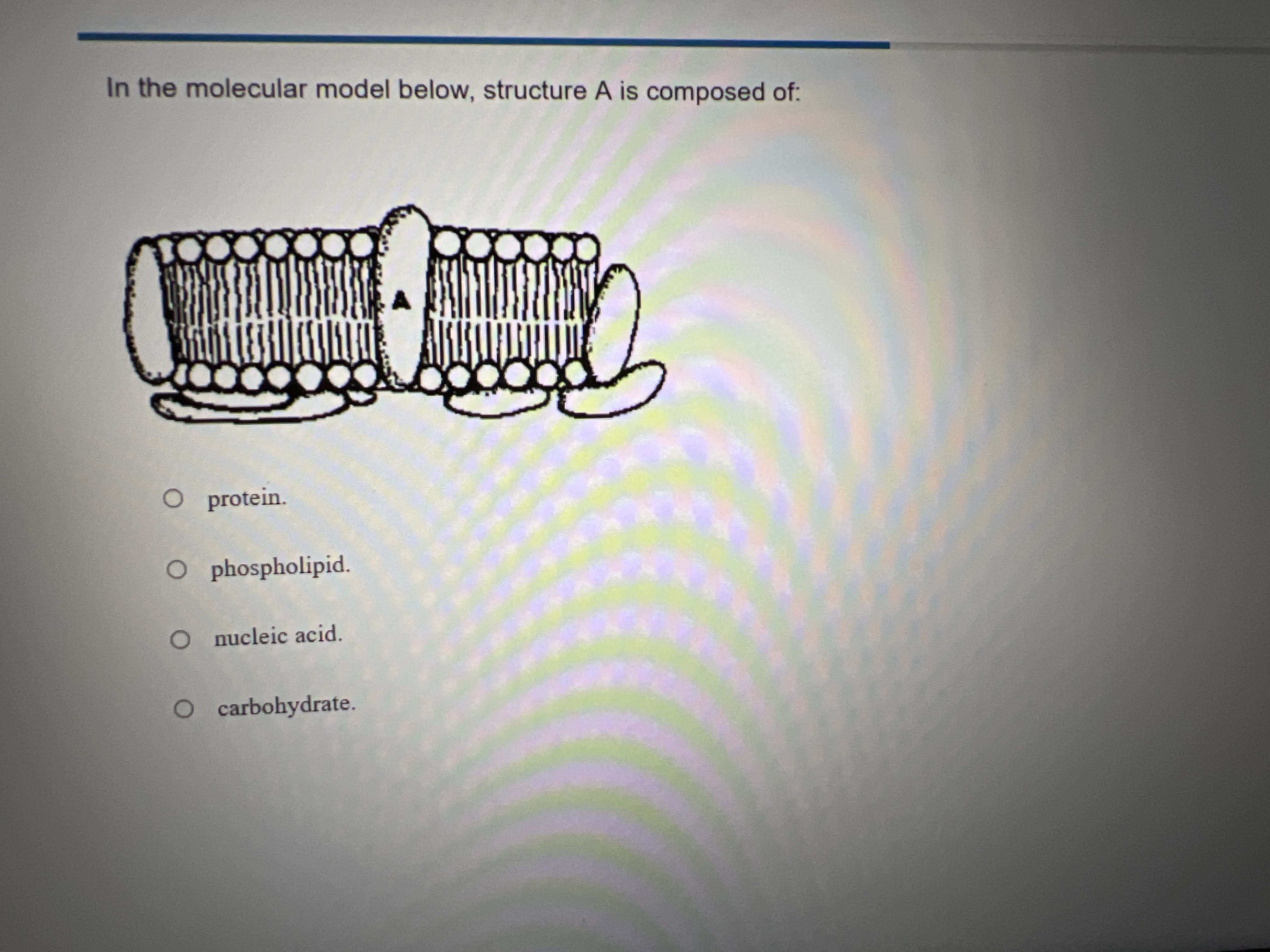The image size is (1270, 952).
Task: Choose the nucleic acid radio button
Action: point(180,639)
